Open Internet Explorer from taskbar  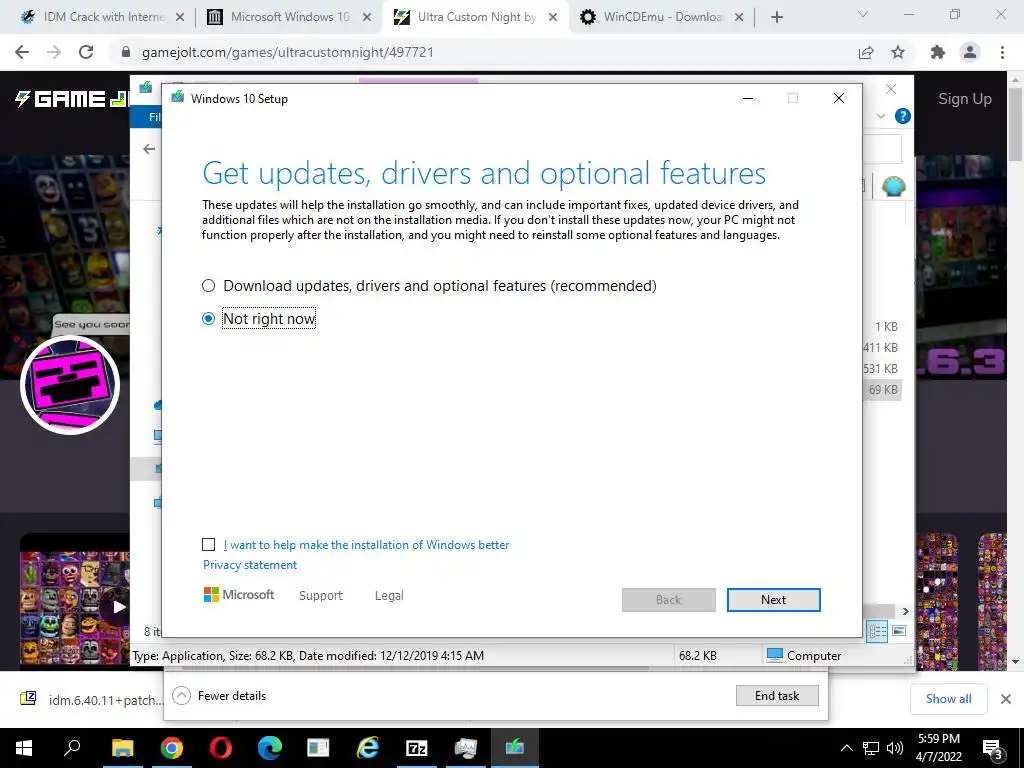click(x=368, y=748)
